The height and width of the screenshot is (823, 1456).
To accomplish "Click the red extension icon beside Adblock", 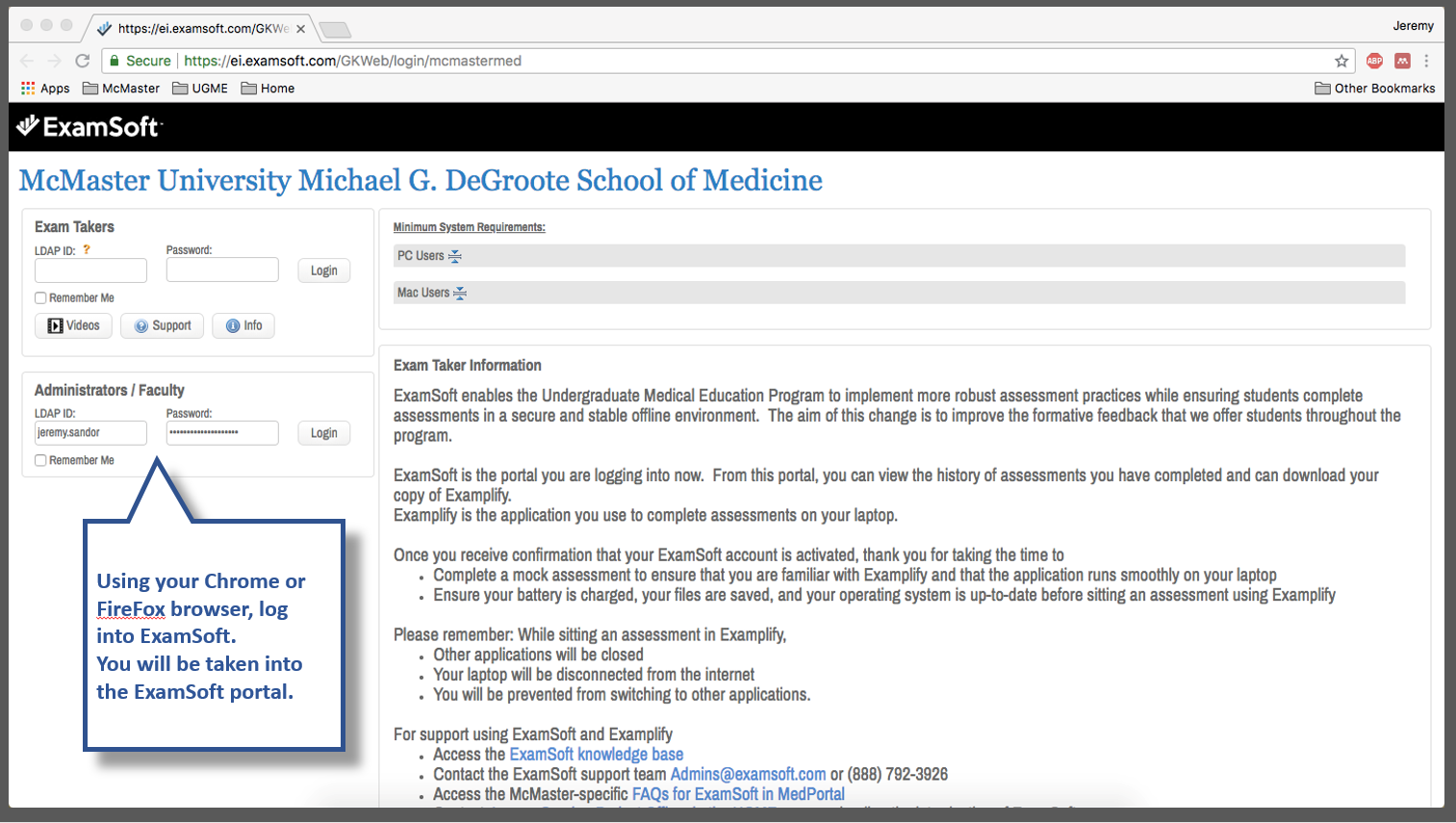I will pos(1402,61).
